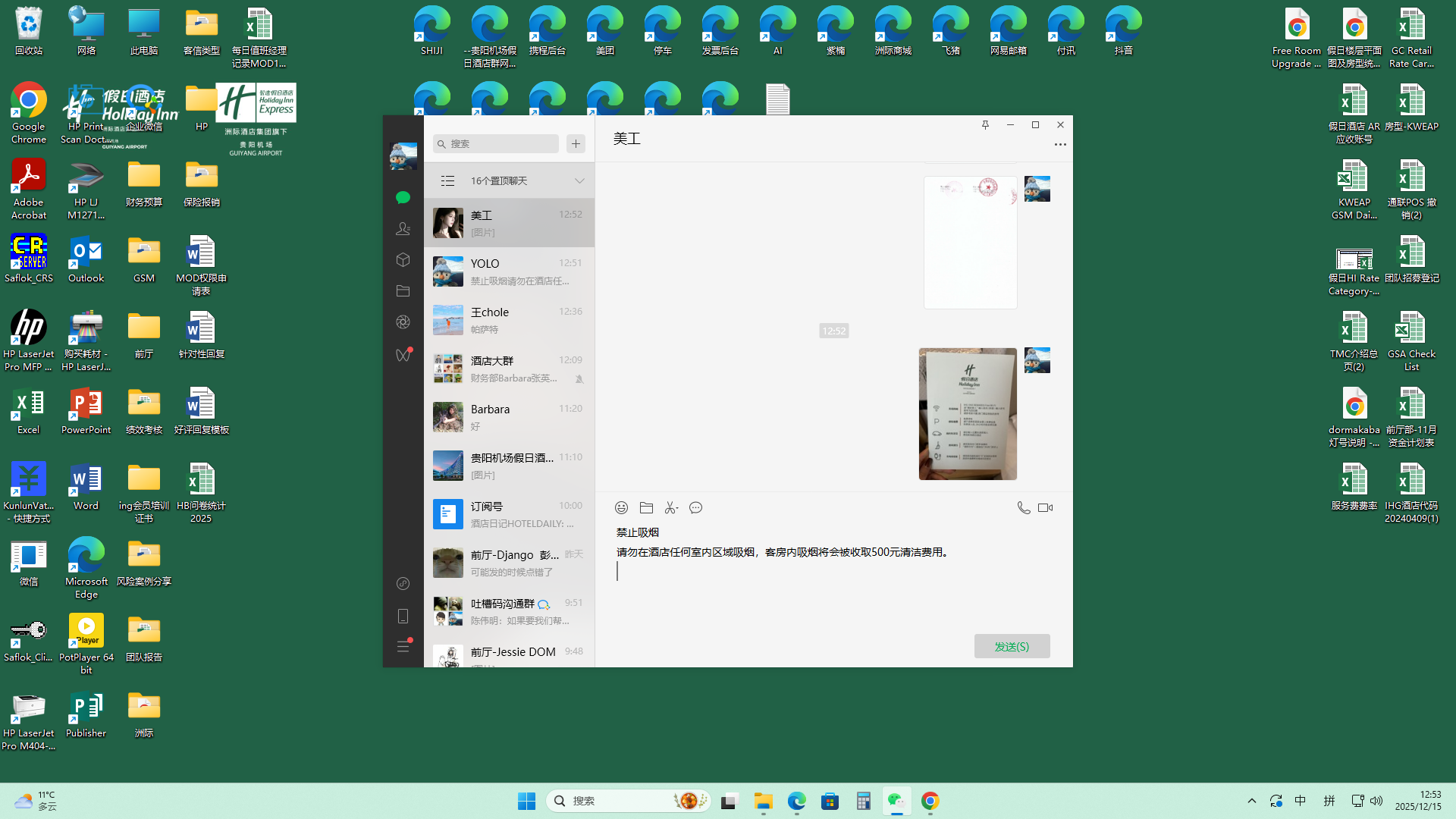Select the screenshot scissors tool
The image size is (1456, 819).
(671, 508)
